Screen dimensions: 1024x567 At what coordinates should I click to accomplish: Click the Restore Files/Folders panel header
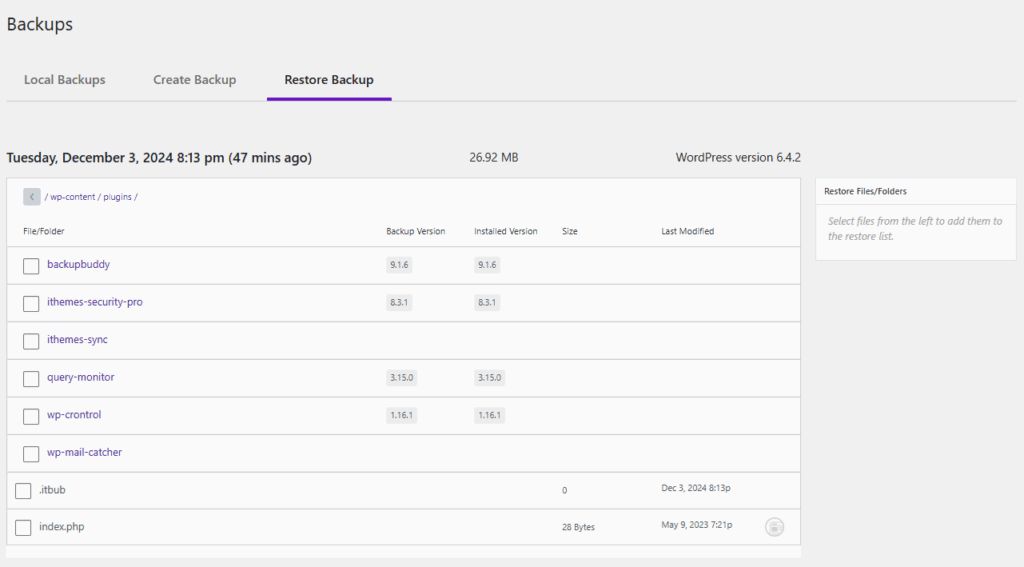[865, 191]
